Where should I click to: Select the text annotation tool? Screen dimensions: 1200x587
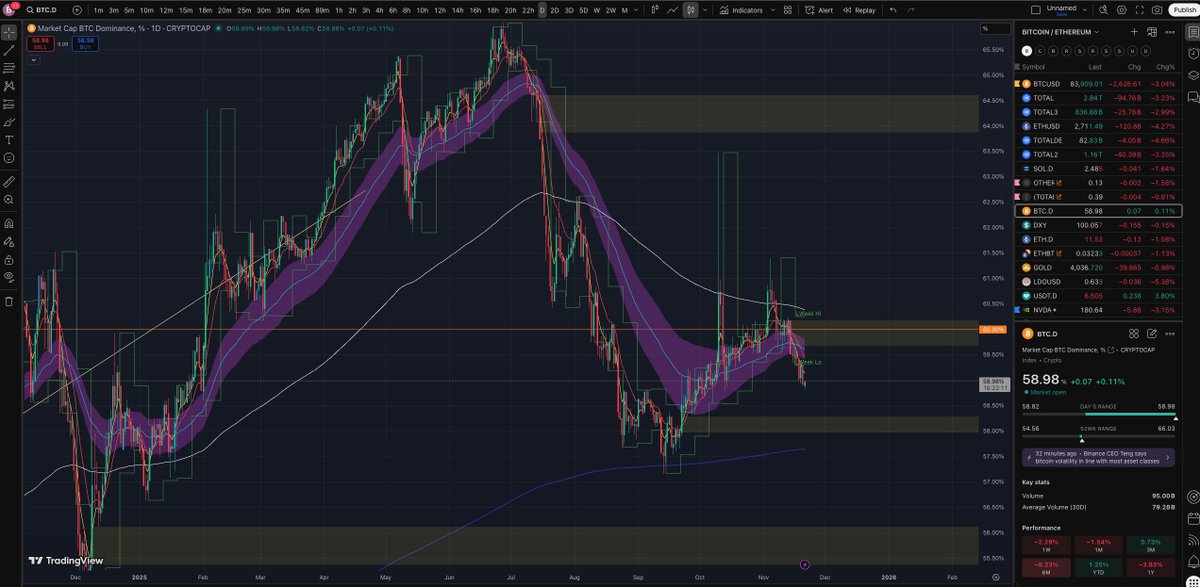click(x=9, y=140)
